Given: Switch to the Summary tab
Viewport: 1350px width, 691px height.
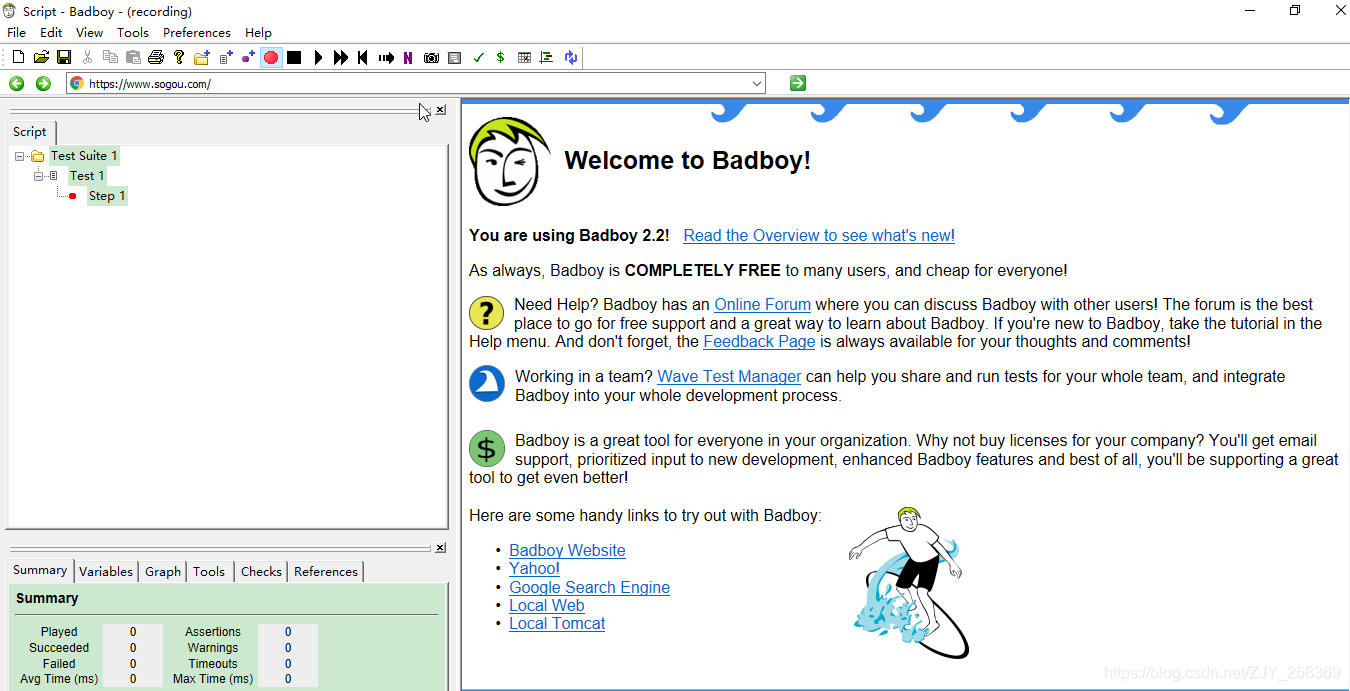Looking at the screenshot, I should (x=40, y=570).
